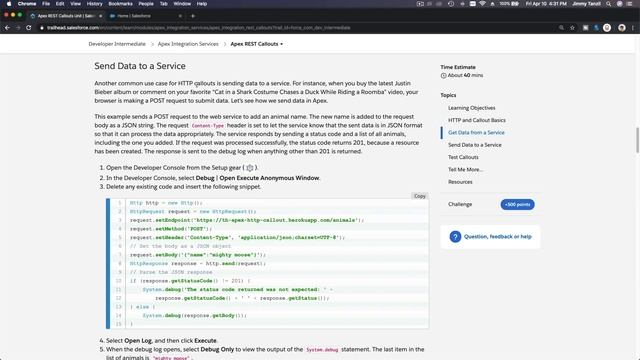Jump to the Tell Me More topic

point(465,169)
